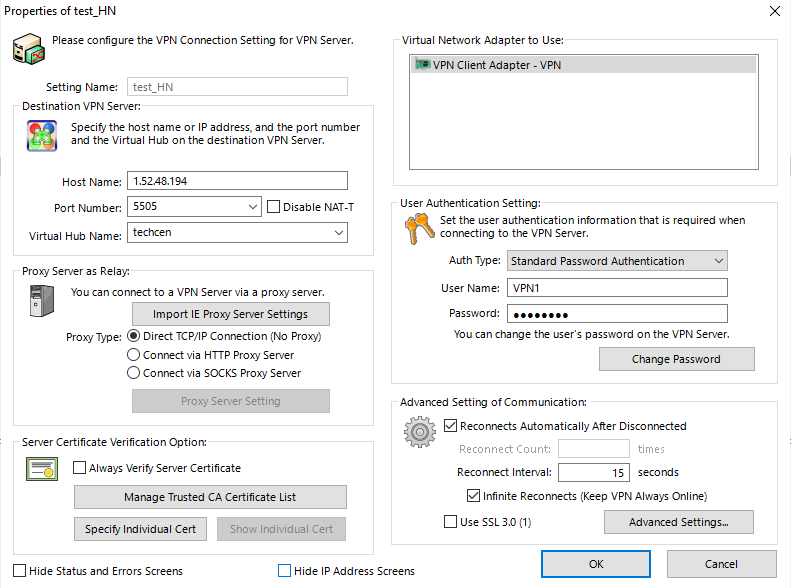Screen dimensions: 791x588
Task: Click the VPN server computer icon
Action: point(29,49)
